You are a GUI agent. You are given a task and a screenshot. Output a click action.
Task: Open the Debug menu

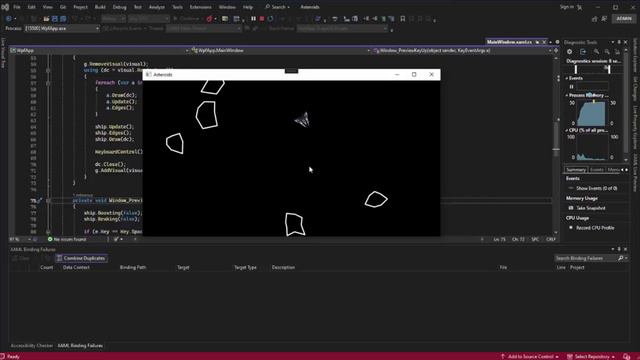point(119,7)
